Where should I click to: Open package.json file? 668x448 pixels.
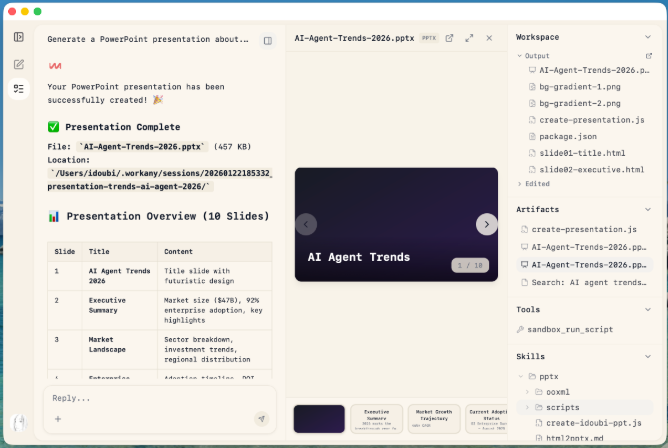(563, 137)
